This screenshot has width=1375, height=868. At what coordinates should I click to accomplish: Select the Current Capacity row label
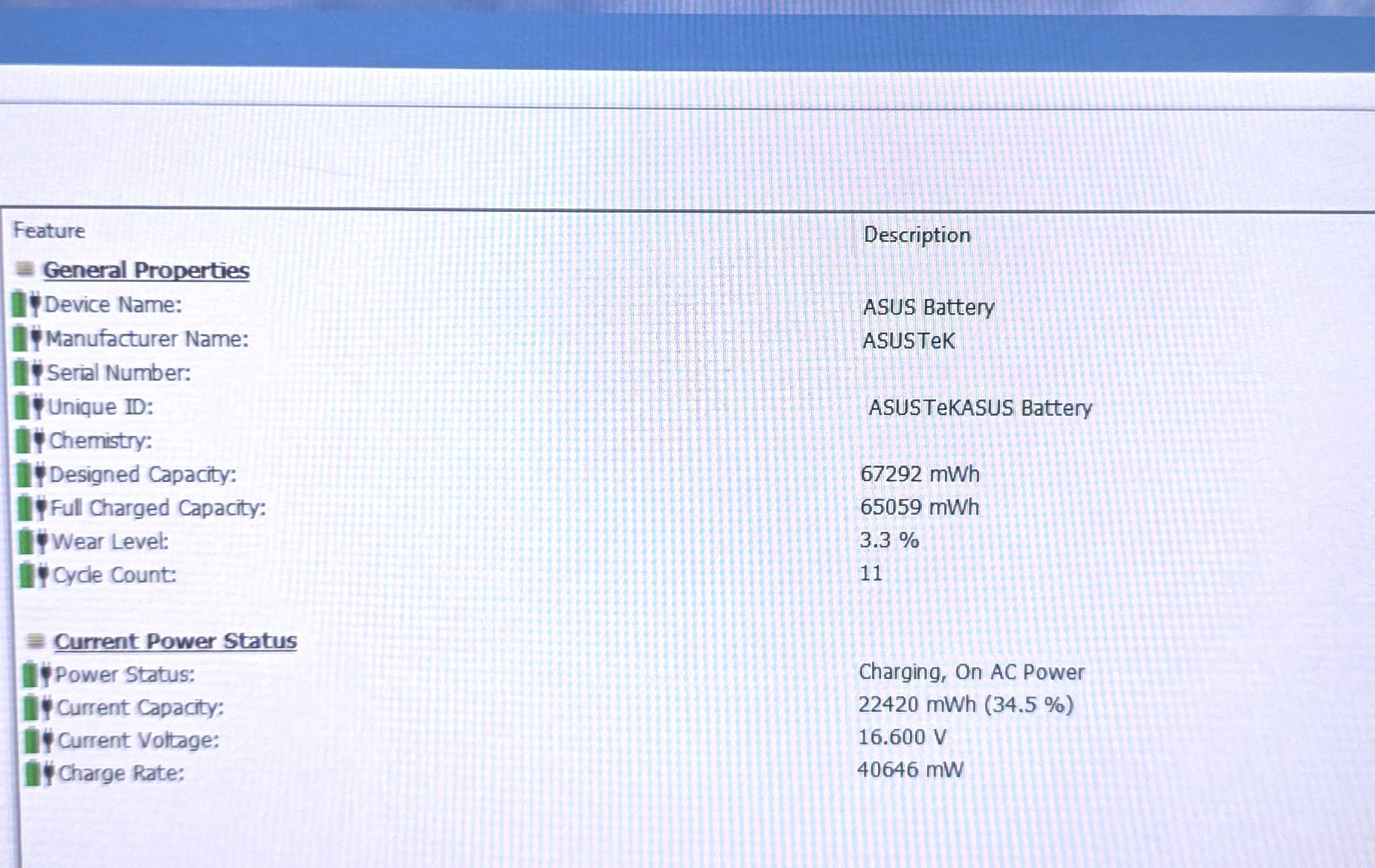(140, 707)
